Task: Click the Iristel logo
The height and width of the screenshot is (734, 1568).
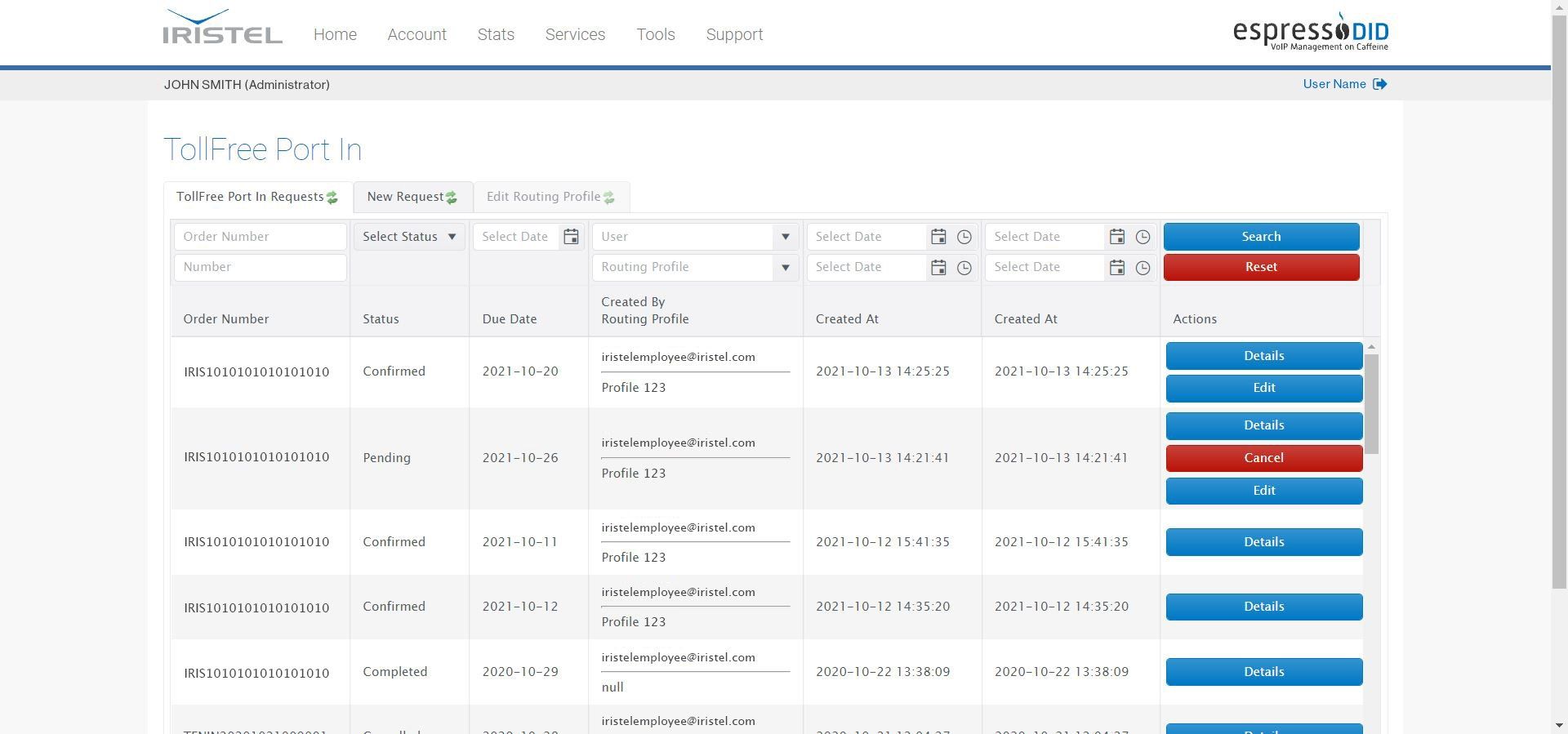Action: 222,28
